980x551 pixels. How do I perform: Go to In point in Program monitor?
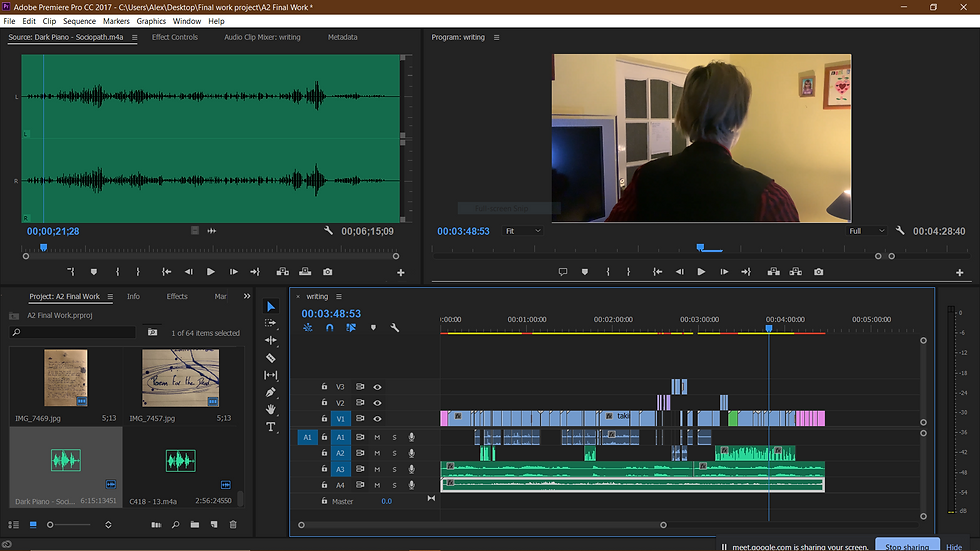658,272
